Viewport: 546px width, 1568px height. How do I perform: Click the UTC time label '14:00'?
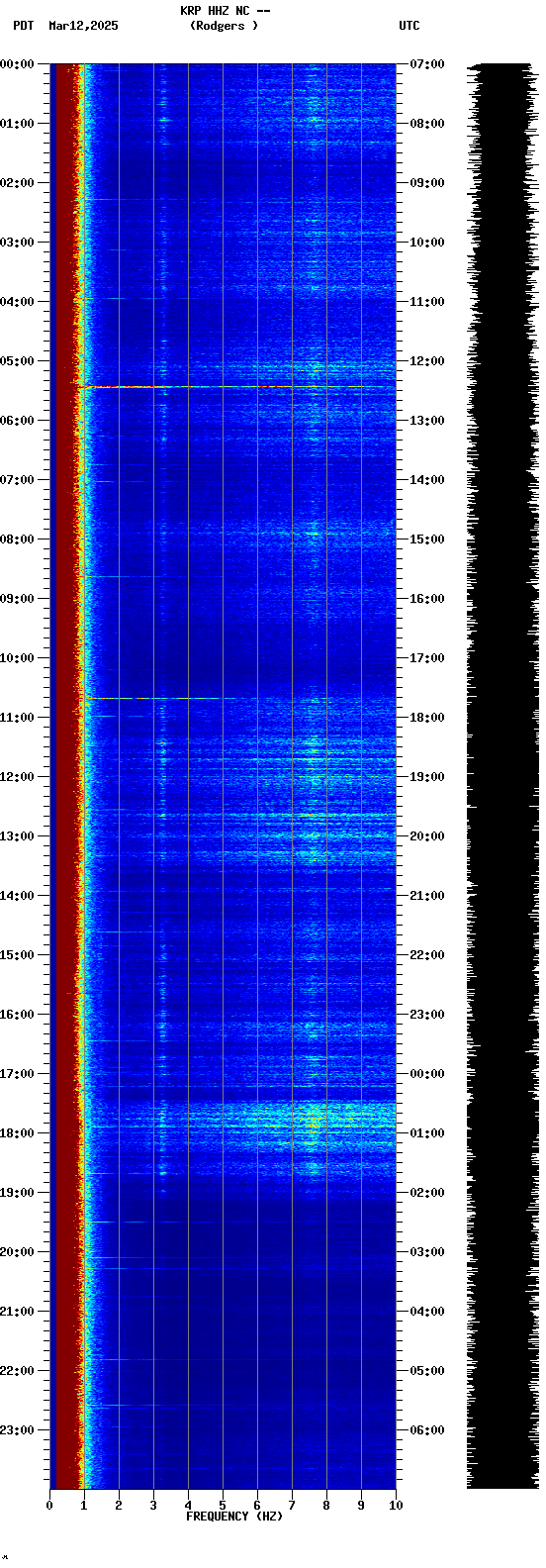[427, 480]
